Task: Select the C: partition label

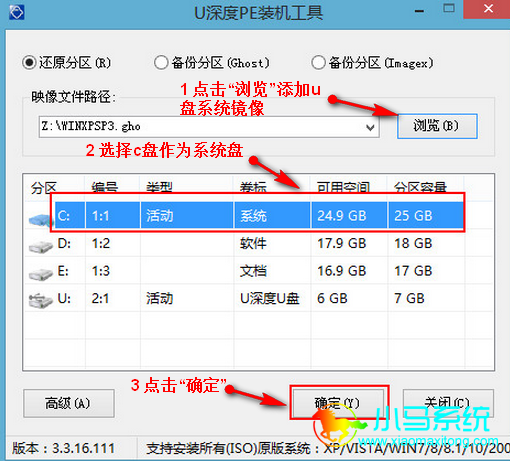Action: (64, 216)
